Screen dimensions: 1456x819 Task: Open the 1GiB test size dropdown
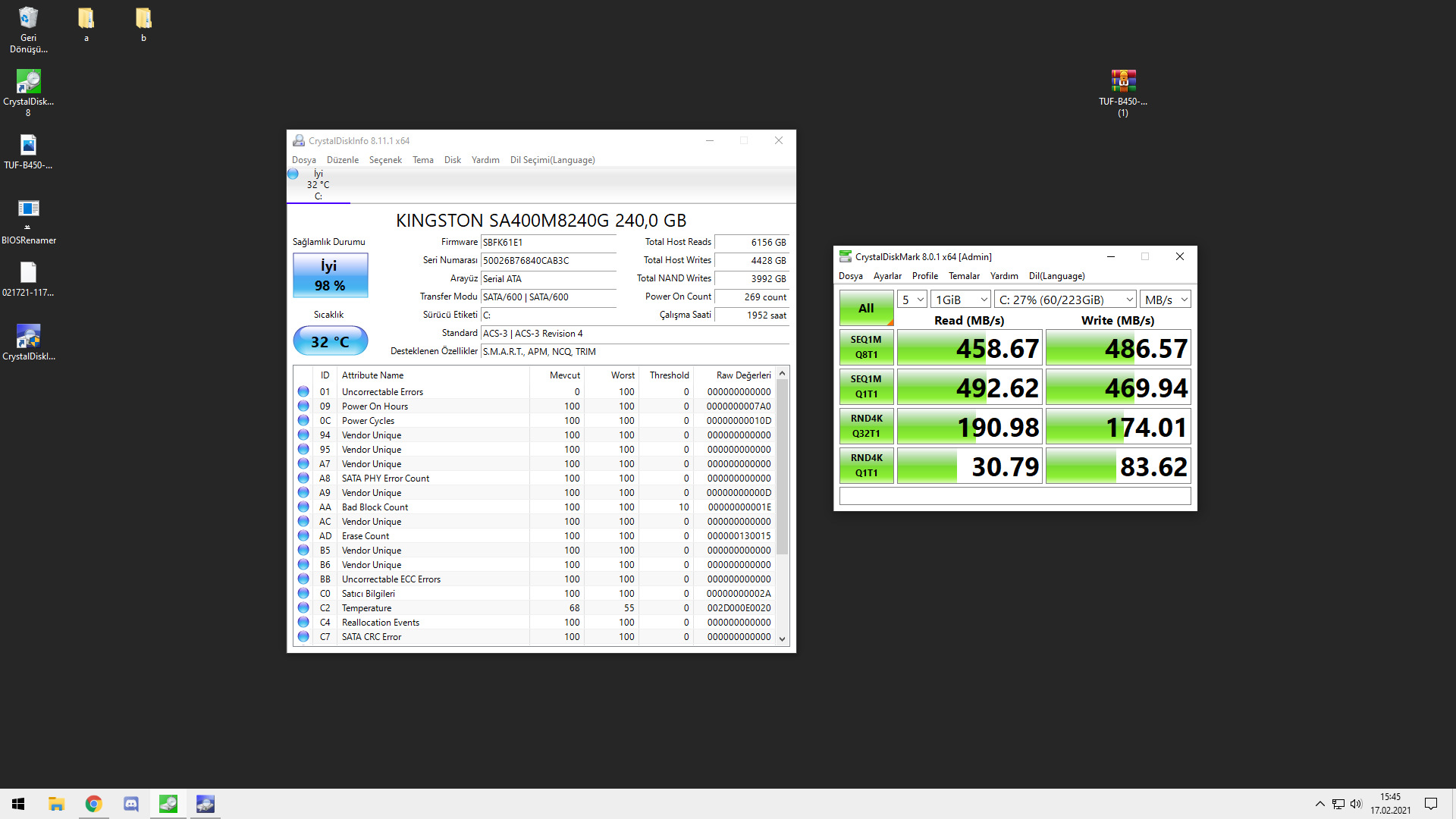click(x=961, y=300)
